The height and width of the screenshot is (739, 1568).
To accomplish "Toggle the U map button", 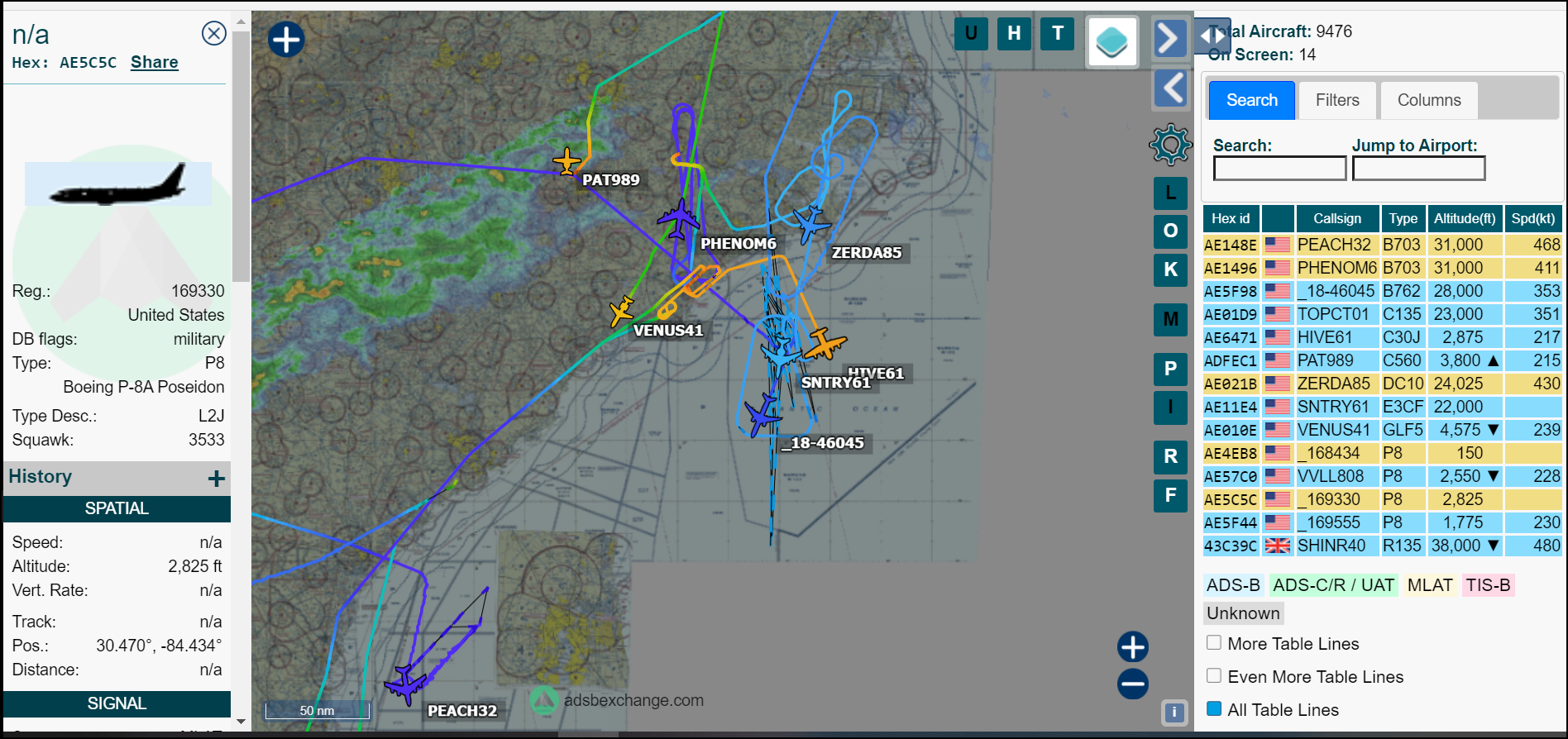I will pos(971,34).
